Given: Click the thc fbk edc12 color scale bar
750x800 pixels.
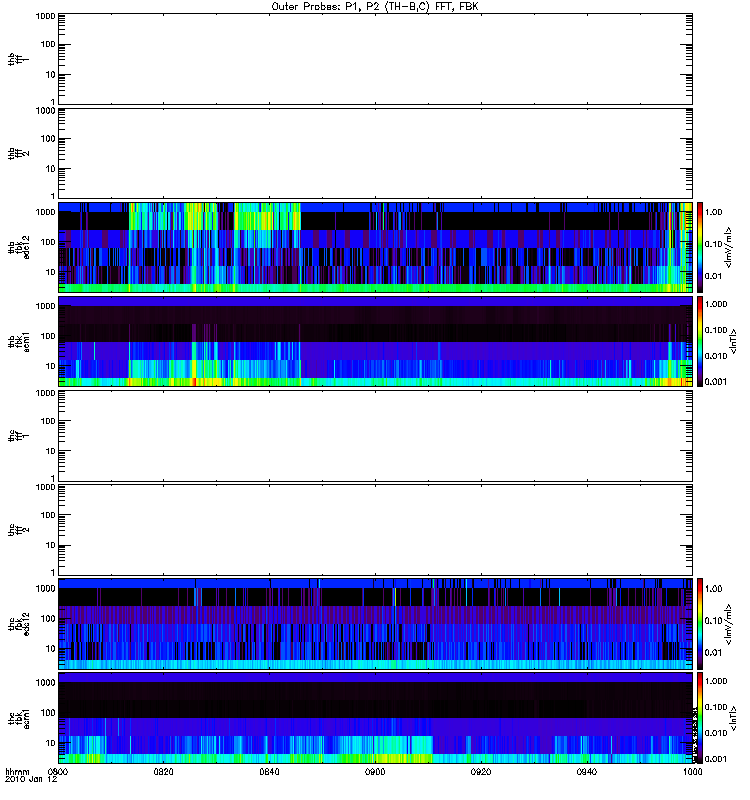Looking at the screenshot, I should 700,624.
